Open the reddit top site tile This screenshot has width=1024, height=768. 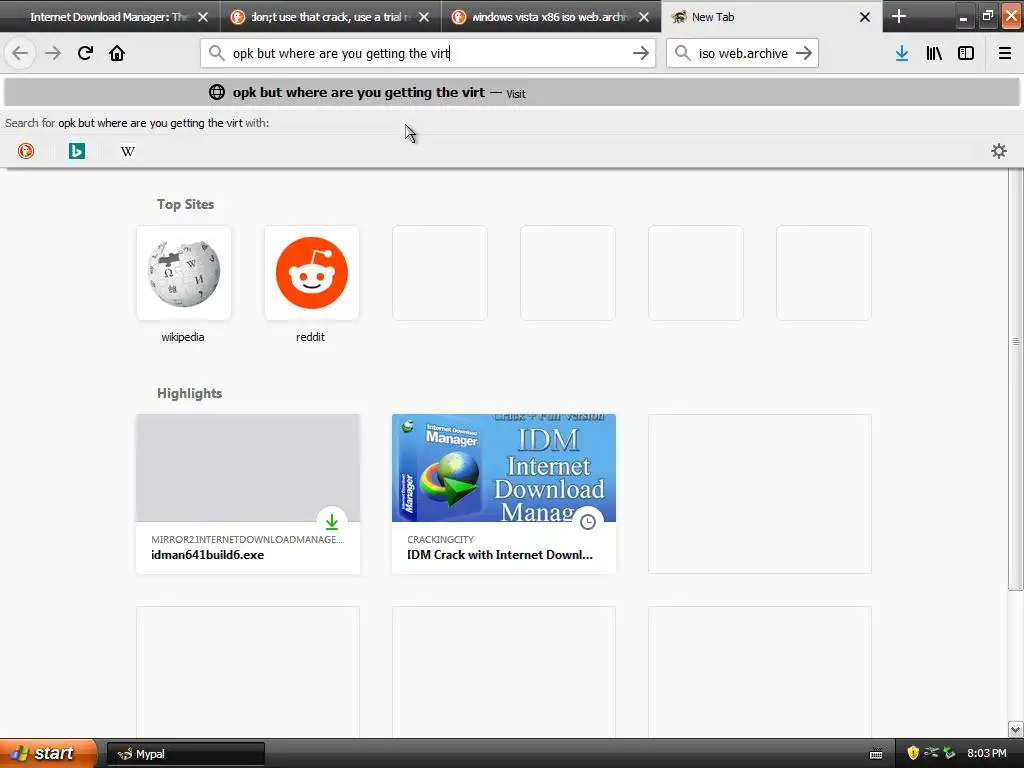pyautogui.click(x=312, y=273)
